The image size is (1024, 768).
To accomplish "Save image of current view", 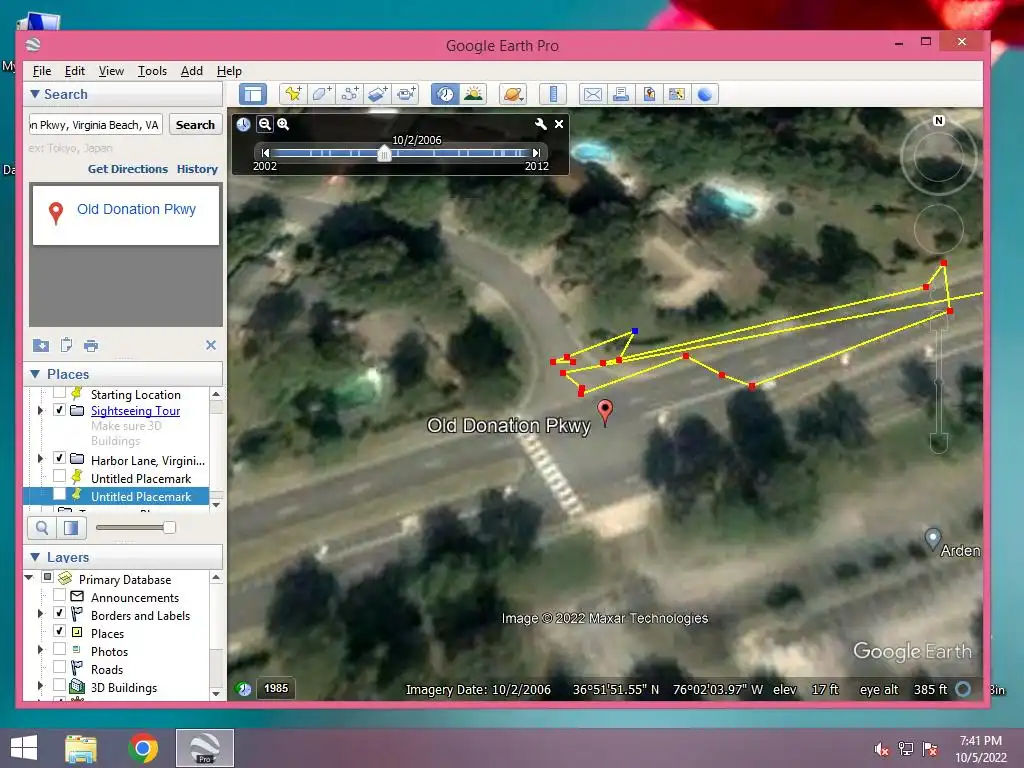I will tap(648, 94).
